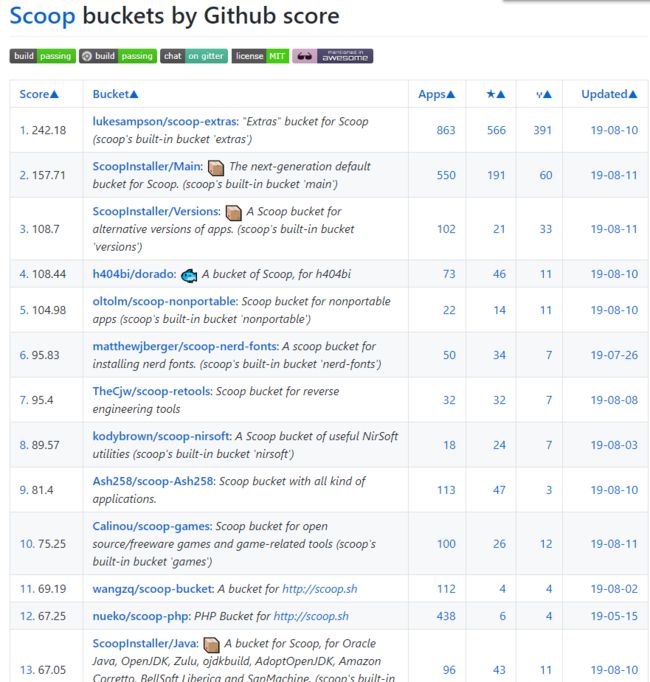Click the 438 apps count for scoop-php
Screen dimensions: 650x682
(x=446, y=616)
